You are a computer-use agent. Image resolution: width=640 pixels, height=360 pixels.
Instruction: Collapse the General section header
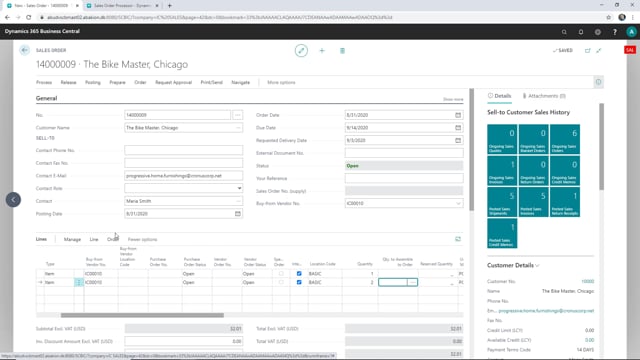[47, 98]
